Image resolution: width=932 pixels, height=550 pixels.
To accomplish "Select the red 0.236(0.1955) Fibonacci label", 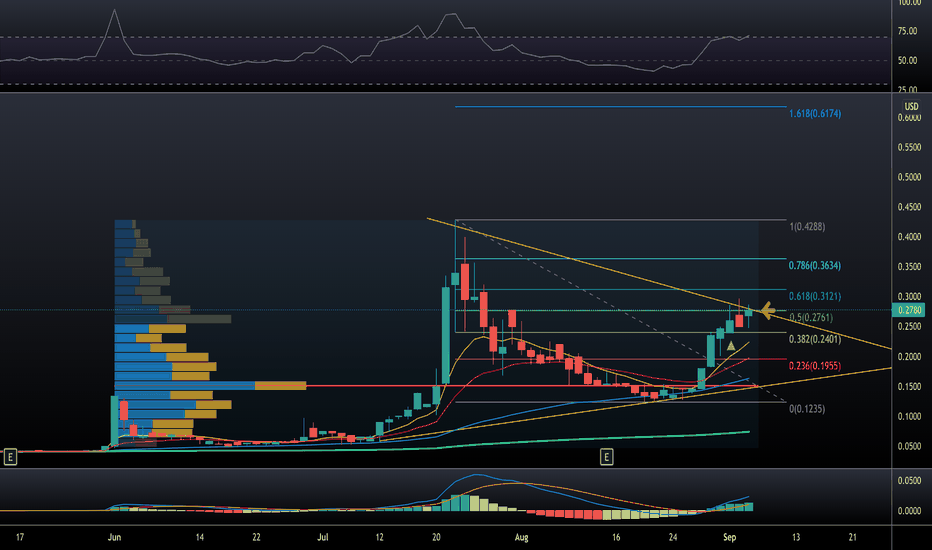I will (x=815, y=366).
